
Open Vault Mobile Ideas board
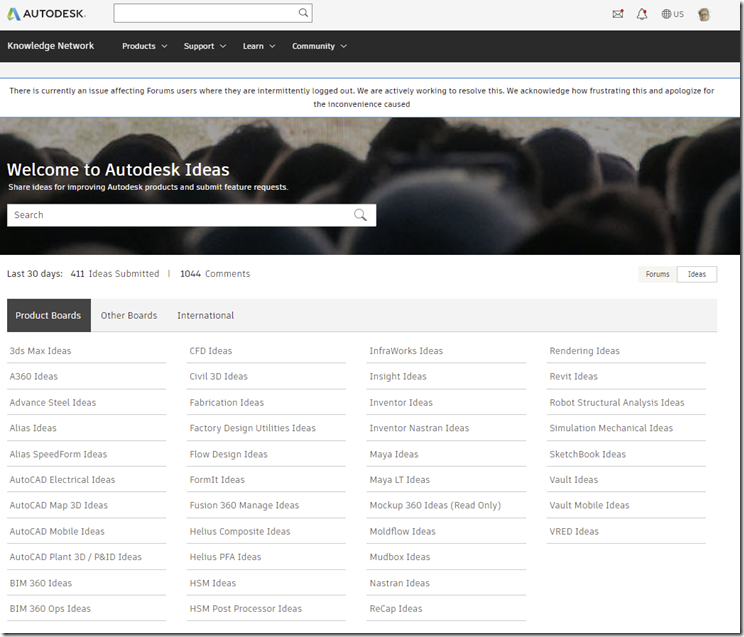point(589,506)
